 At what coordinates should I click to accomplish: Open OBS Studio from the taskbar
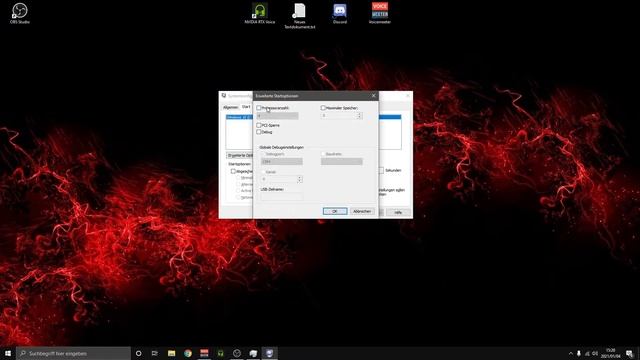pyautogui.click(x=237, y=353)
